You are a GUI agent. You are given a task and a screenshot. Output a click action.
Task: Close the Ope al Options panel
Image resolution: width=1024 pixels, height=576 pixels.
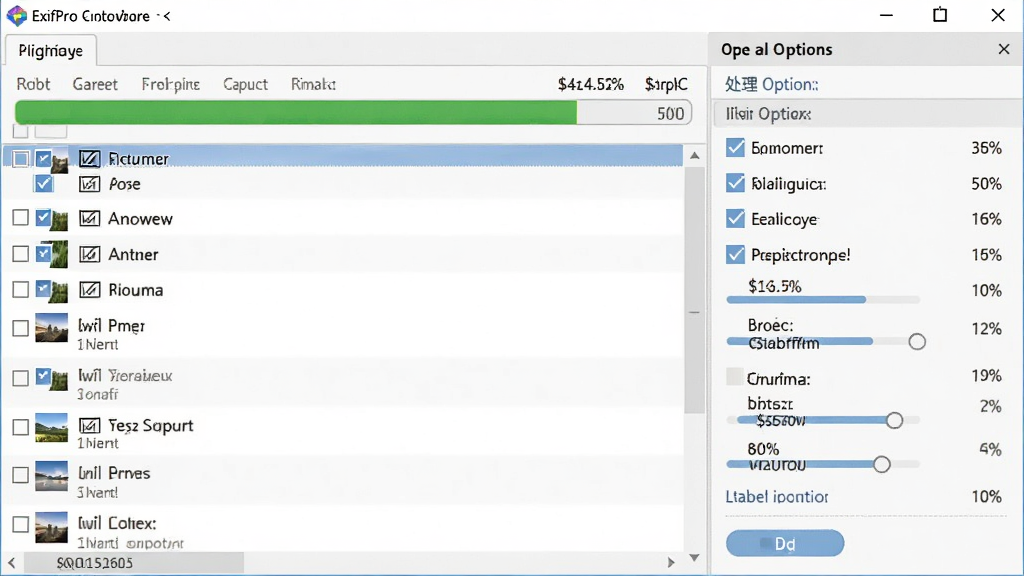coord(1004,50)
